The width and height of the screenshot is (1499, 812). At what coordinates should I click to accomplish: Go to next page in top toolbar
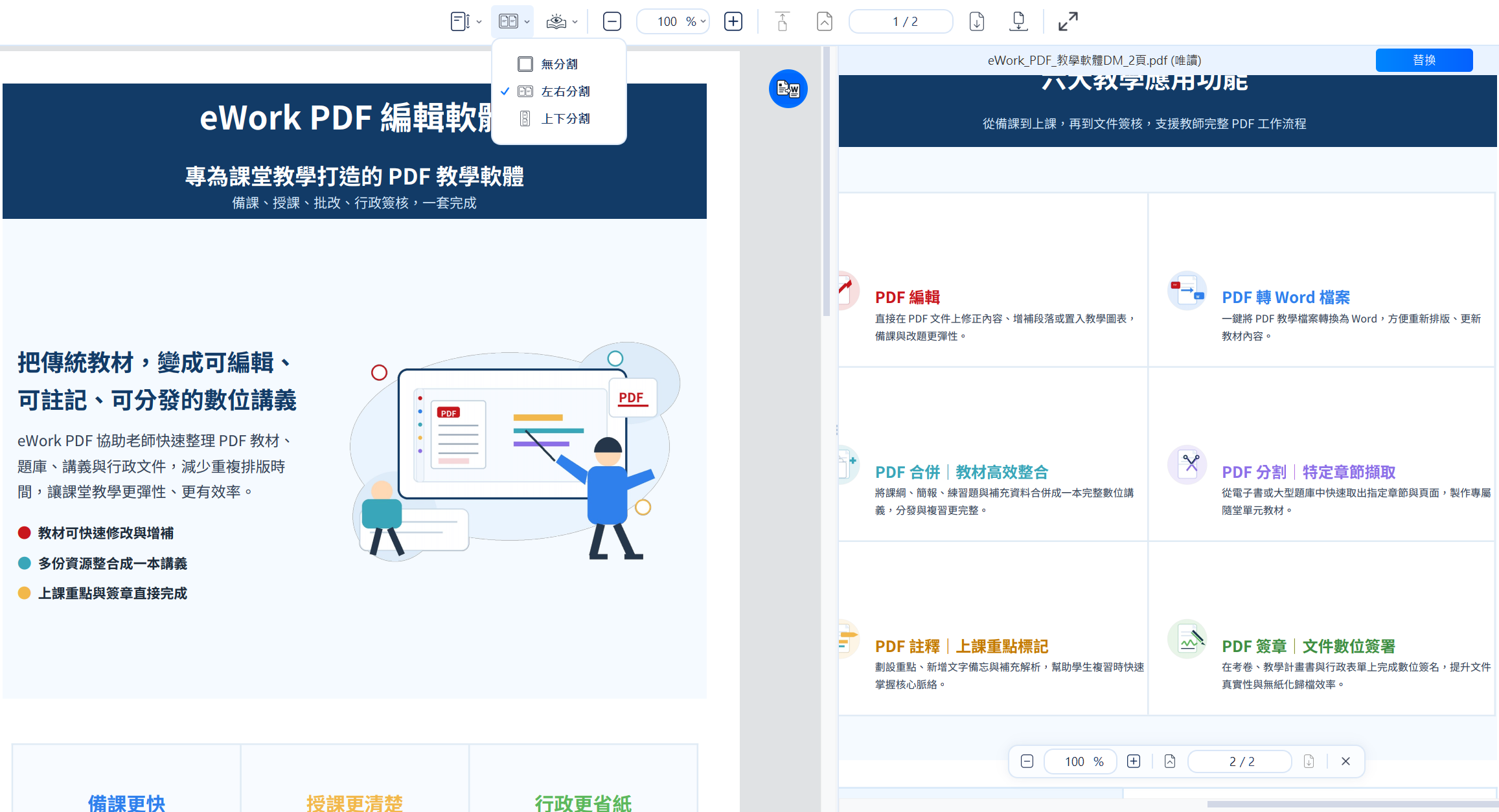click(x=977, y=21)
